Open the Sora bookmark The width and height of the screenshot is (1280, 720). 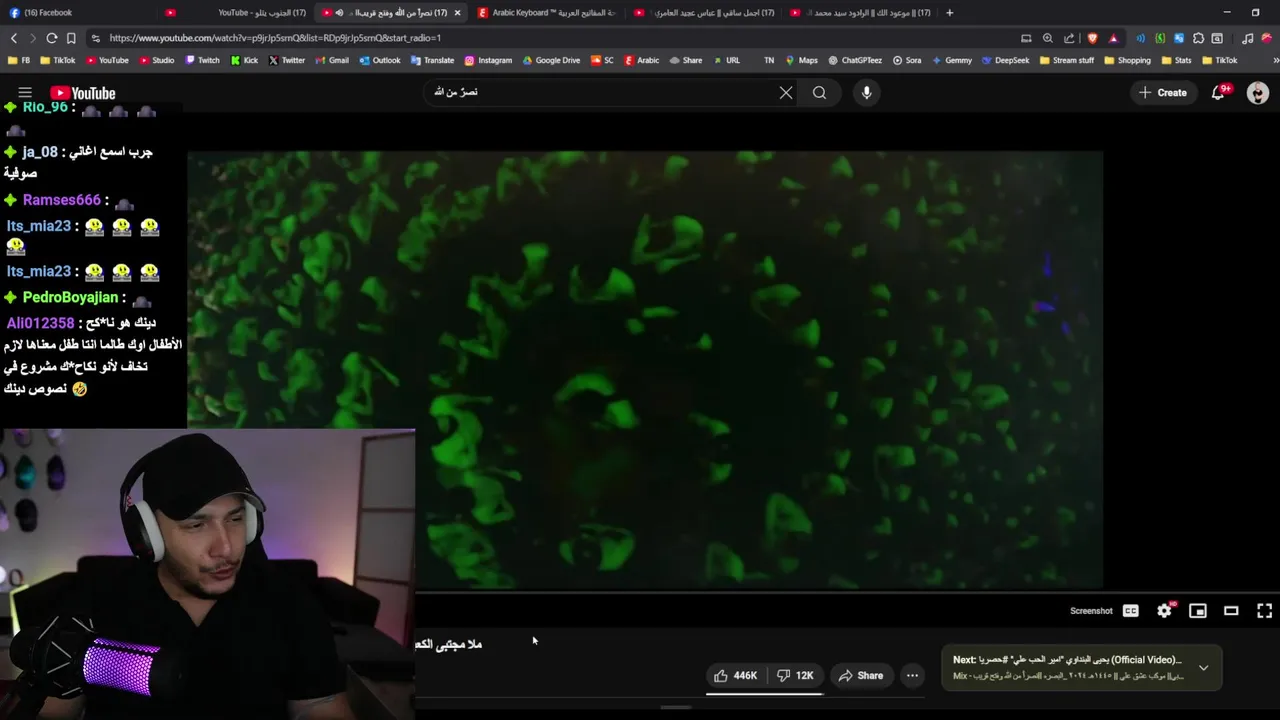[907, 60]
